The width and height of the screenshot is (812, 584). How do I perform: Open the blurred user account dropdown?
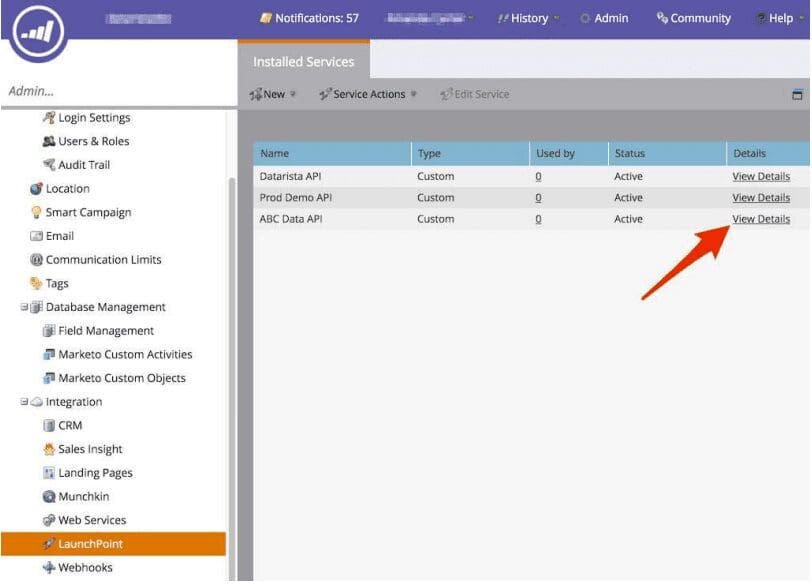pyautogui.click(x=430, y=19)
